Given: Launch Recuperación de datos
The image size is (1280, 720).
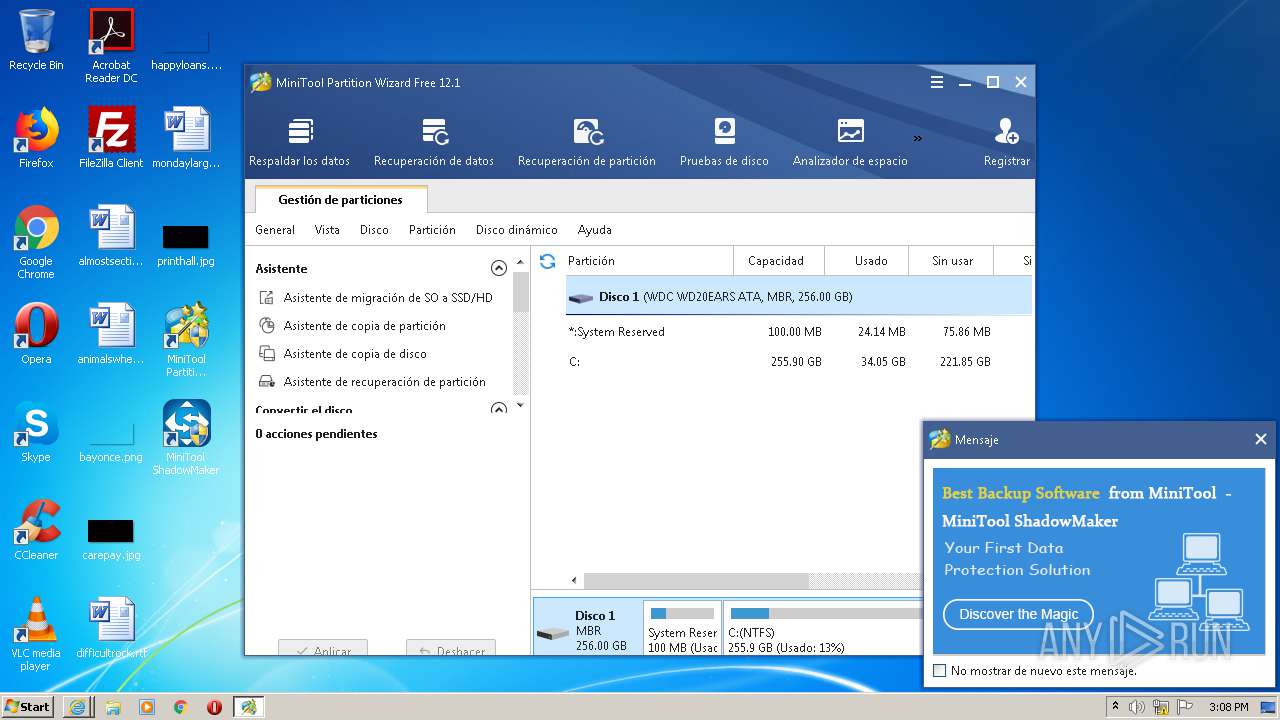Looking at the screenshot, I should (x=434, y=142).
